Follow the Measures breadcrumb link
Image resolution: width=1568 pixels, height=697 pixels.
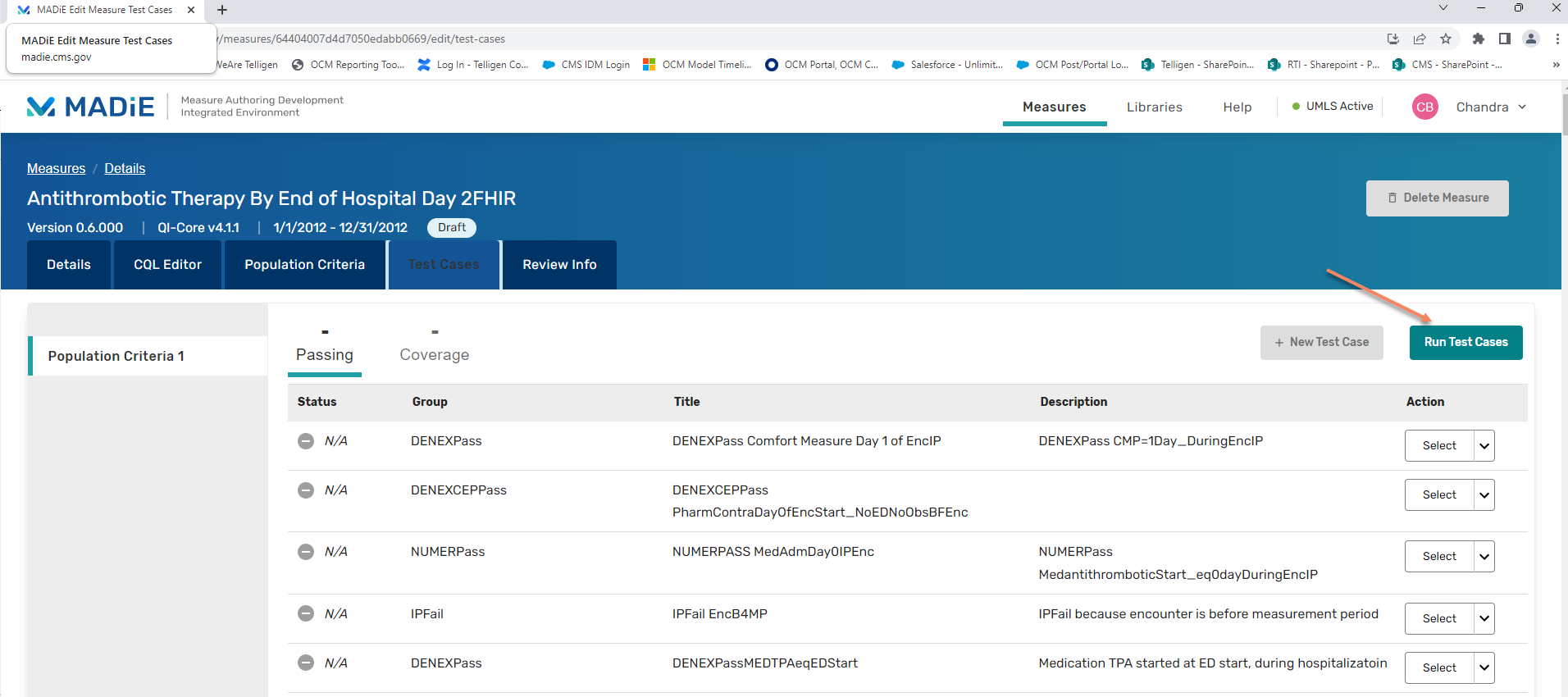(56, 168)
